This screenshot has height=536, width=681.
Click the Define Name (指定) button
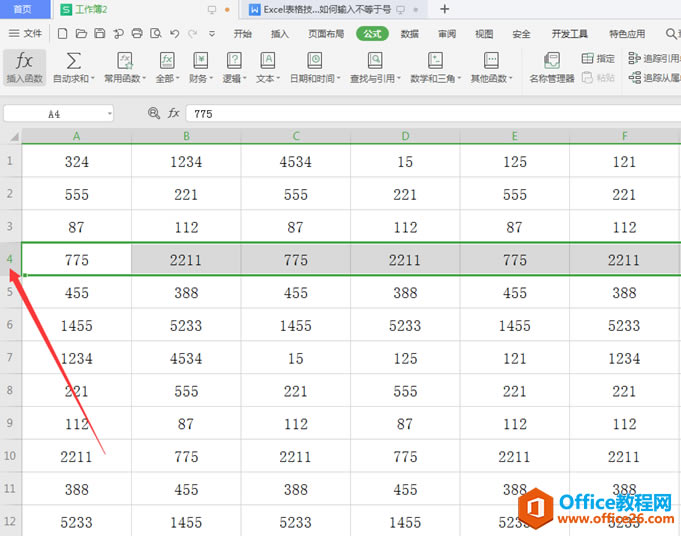(x=599, y=59)
